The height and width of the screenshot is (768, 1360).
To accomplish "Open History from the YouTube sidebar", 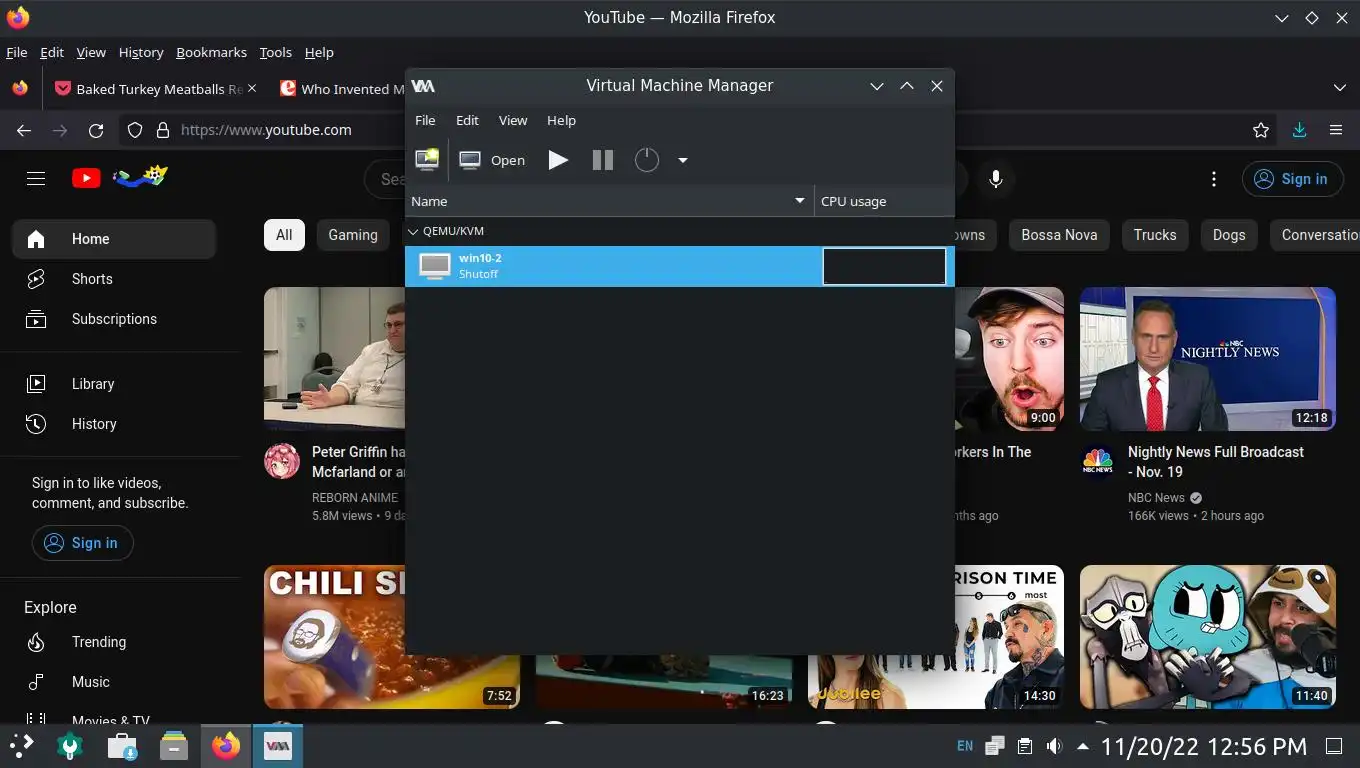I will point(114,424).
